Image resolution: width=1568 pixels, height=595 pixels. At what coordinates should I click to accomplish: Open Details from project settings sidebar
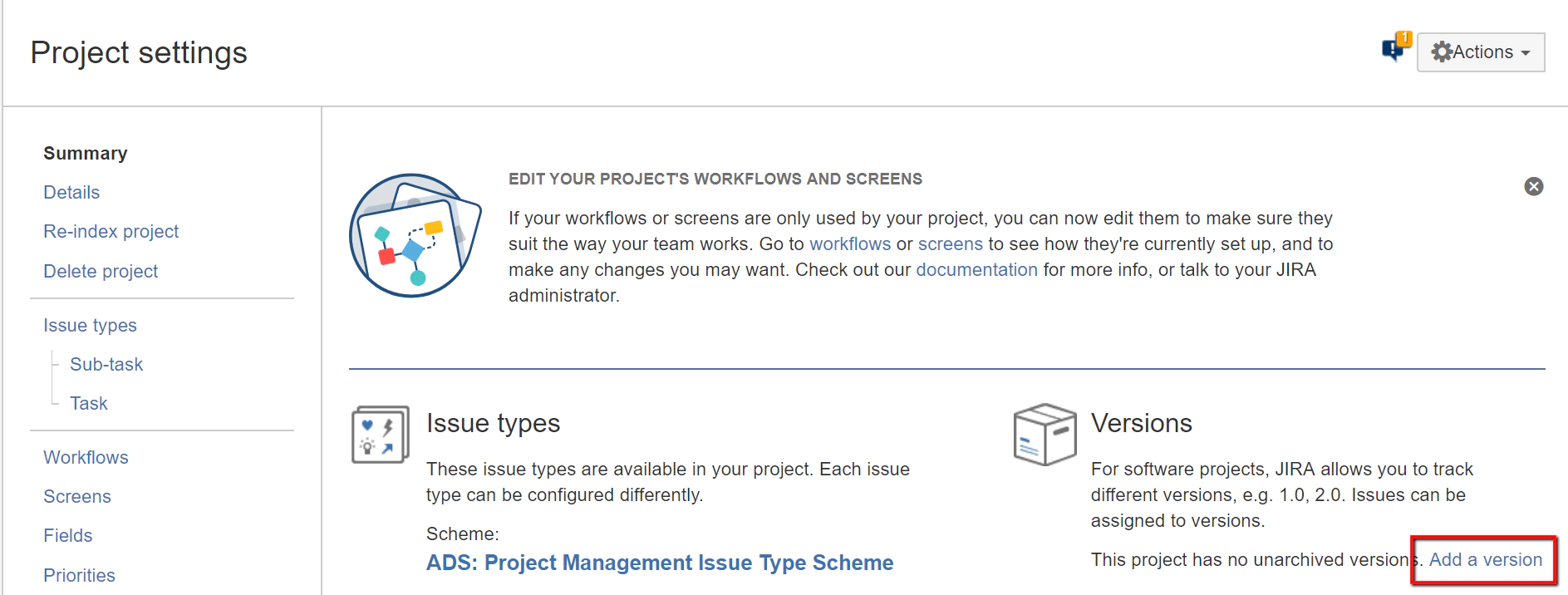(x=71, y=192)
